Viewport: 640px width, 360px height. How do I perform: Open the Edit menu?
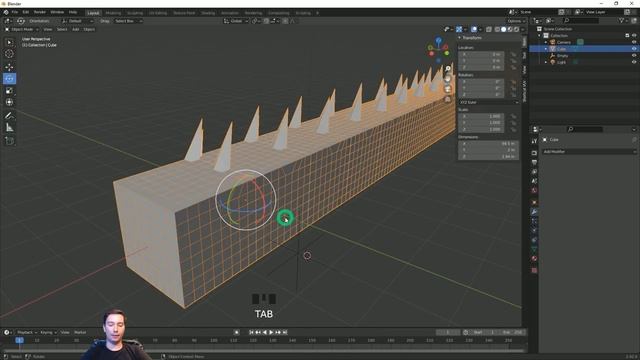coord(26,12)
